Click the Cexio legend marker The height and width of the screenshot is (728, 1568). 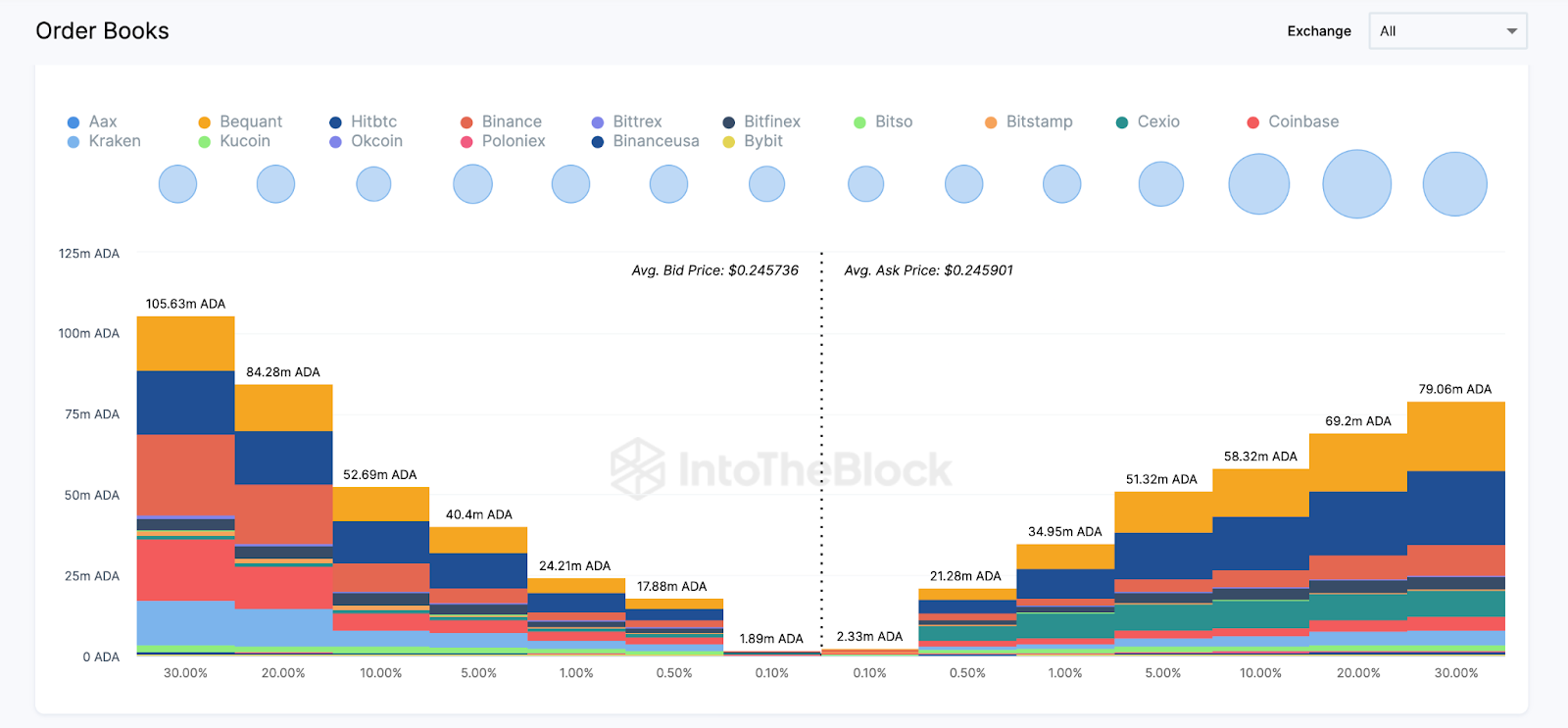pos(1122,122)
